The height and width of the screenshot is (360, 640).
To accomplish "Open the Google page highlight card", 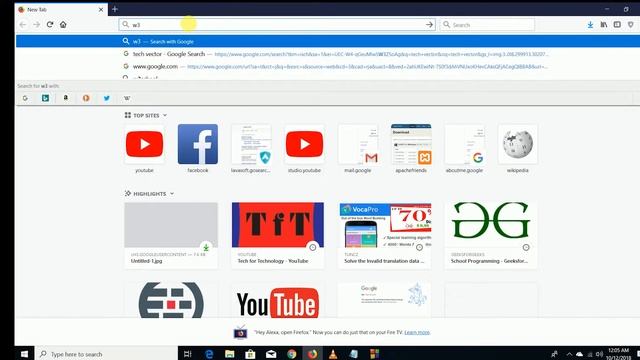I will click(385, 300).
